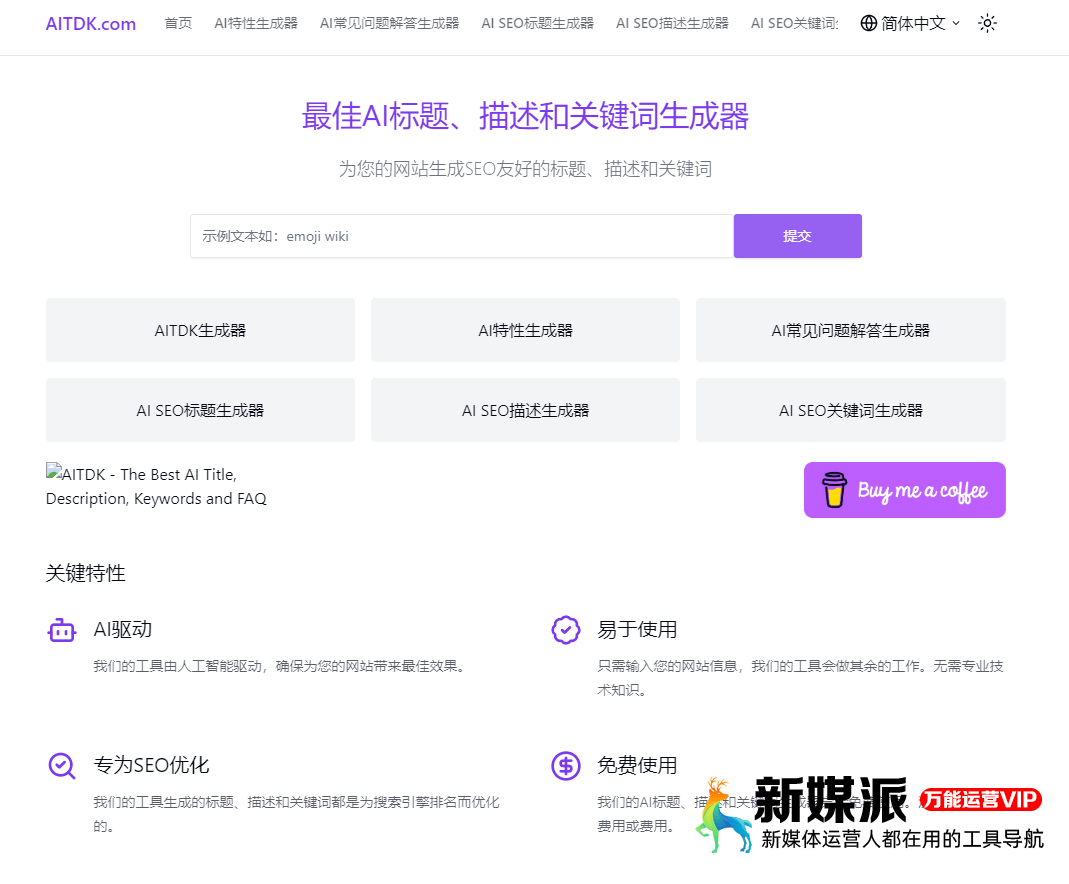Go to AI SEO标题生成器 in top navigation

(537, 23)
